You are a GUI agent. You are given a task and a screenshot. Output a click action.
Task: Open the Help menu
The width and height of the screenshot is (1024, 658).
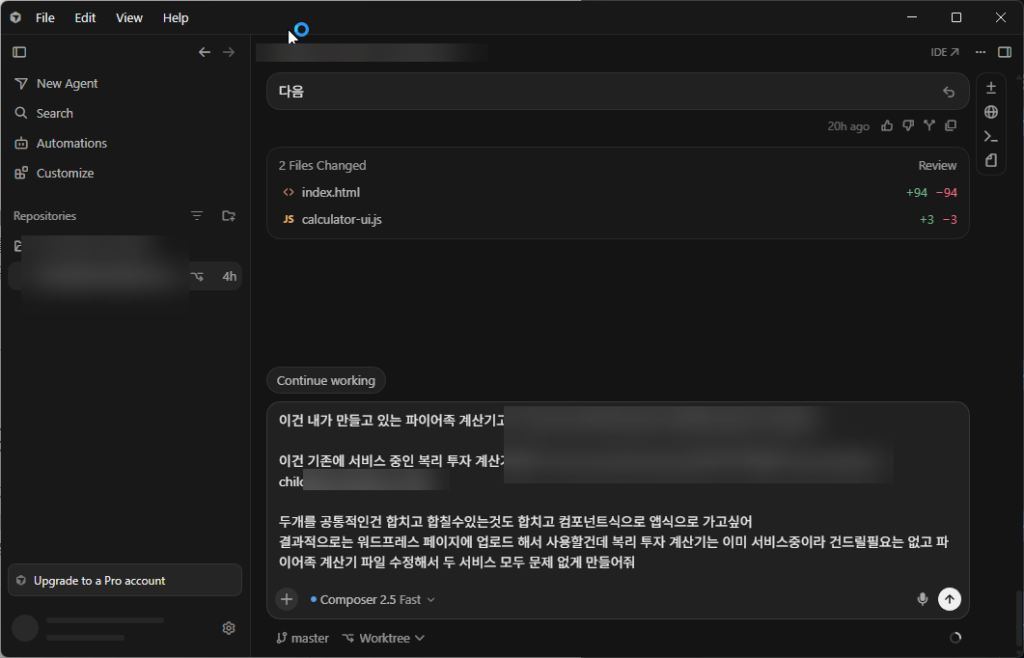(176, 18)
